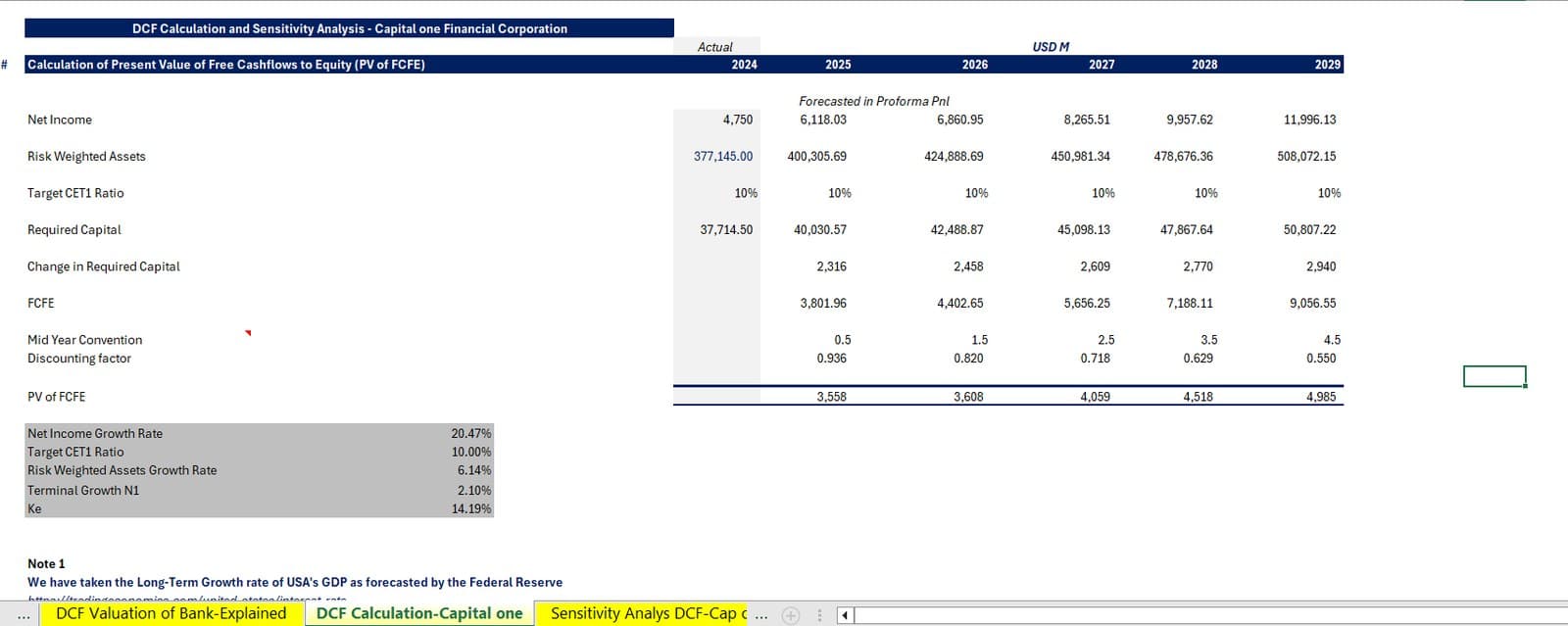Select the Risk Weighted Assets label
The image size is (1568, 626).
pyautogui.click(x=86, y=157)
